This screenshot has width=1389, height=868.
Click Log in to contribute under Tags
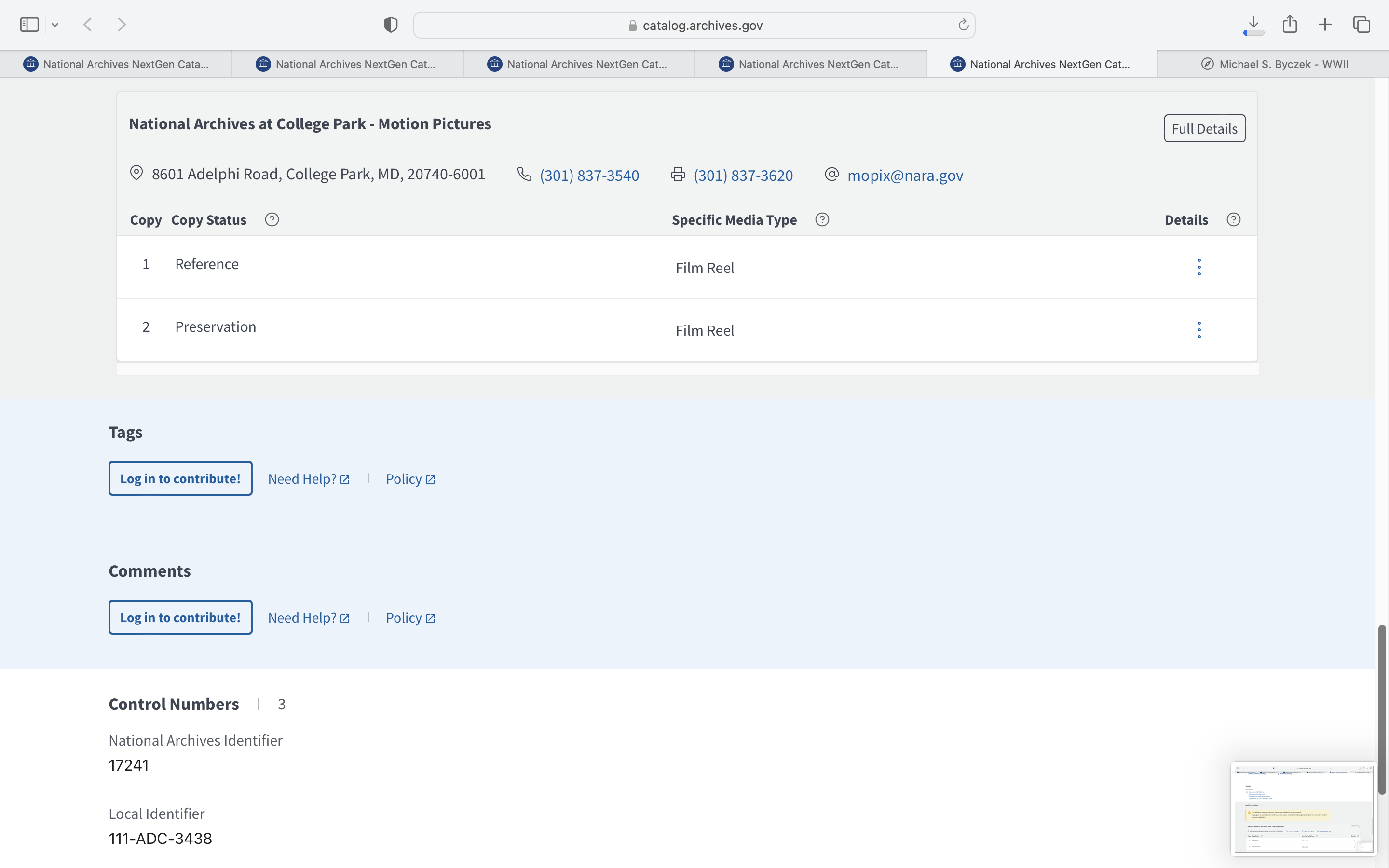pos(180,478)
